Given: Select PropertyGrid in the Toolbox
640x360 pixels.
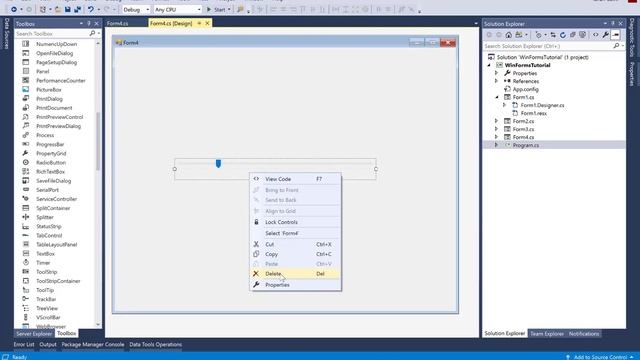Looking at the screenshot, I should click(51, 153).
